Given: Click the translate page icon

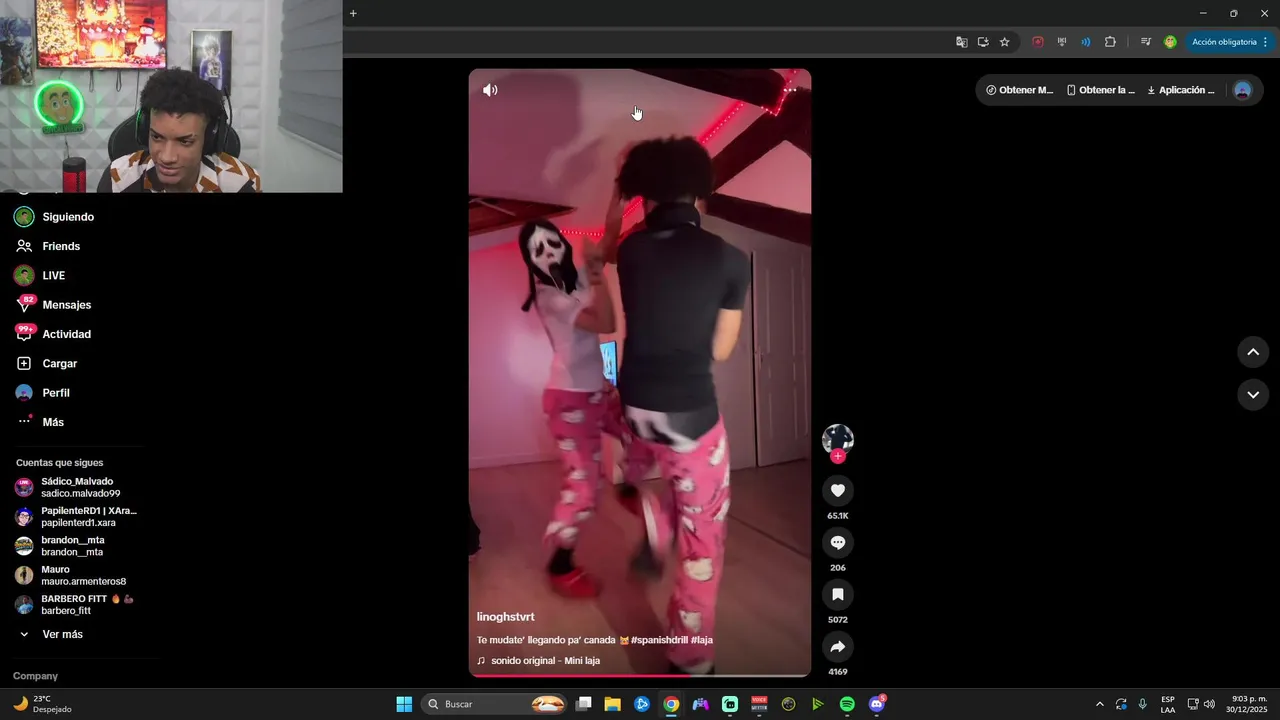Looking at the screenshot, I should click(x=961, y=42).
